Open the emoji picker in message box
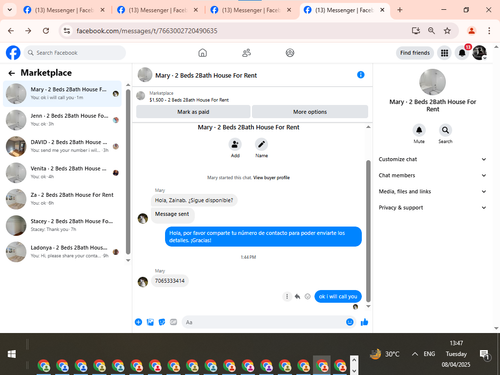Viewport: 500px width, 375px height. [x=350, y=322]
